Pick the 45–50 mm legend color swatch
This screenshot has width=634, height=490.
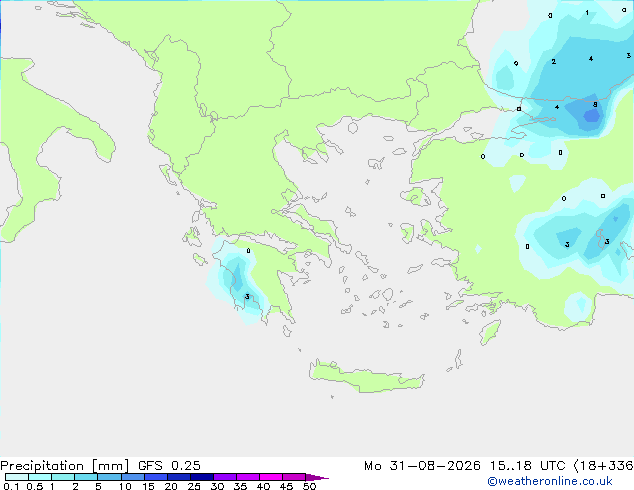pos(294,477)
